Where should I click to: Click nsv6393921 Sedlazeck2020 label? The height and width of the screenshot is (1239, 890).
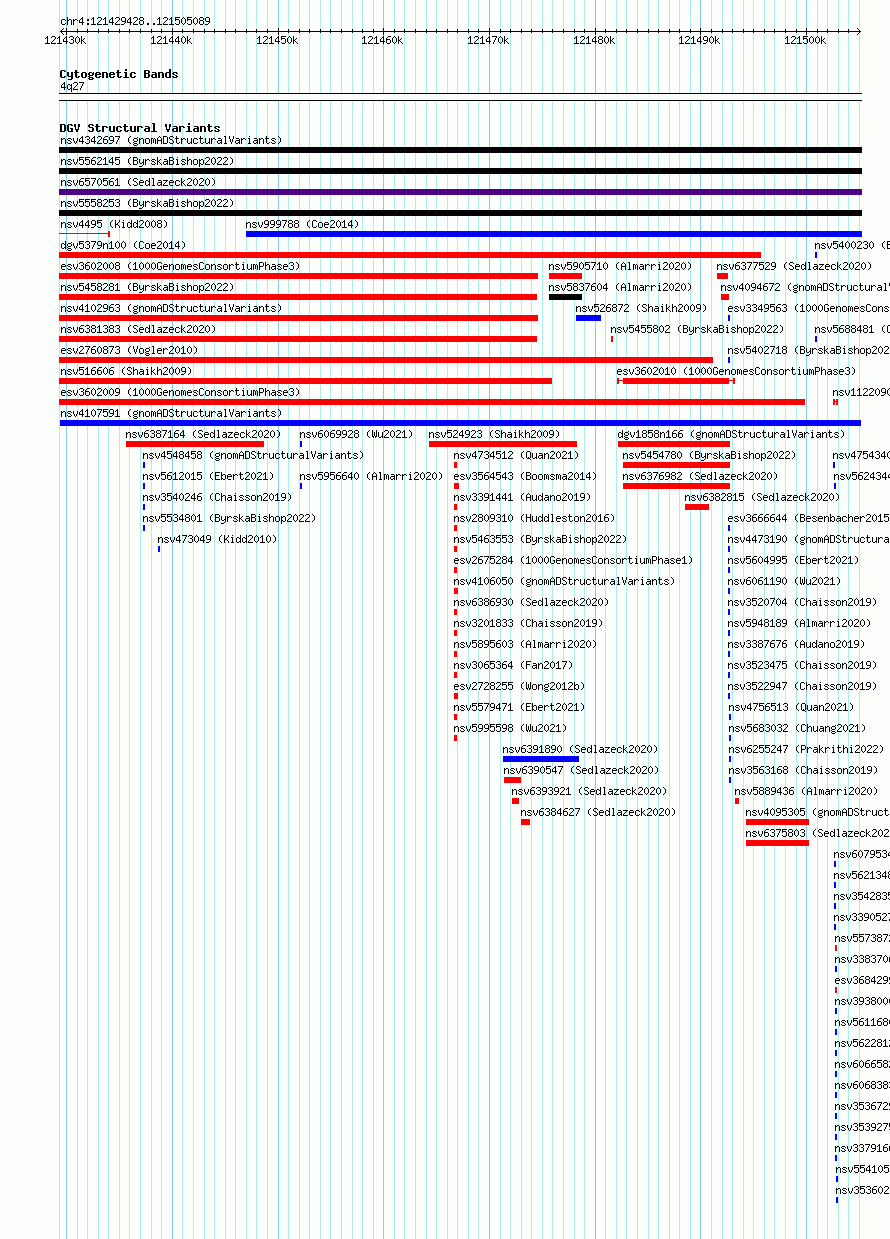pos(589,791)
